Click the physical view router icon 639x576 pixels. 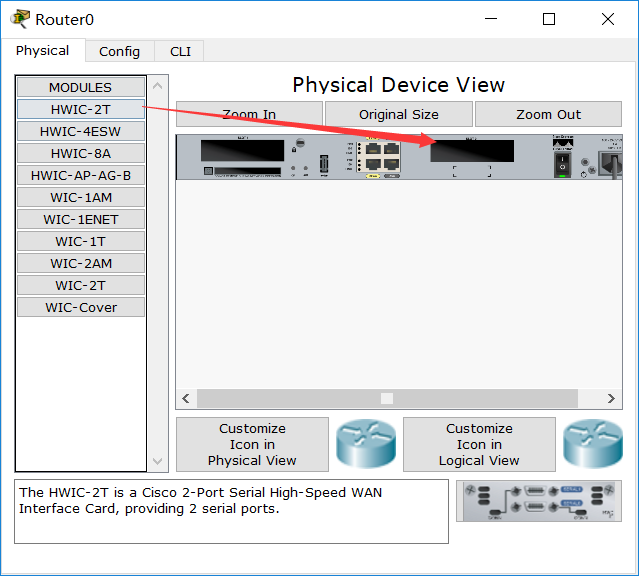tap(366, 444)
